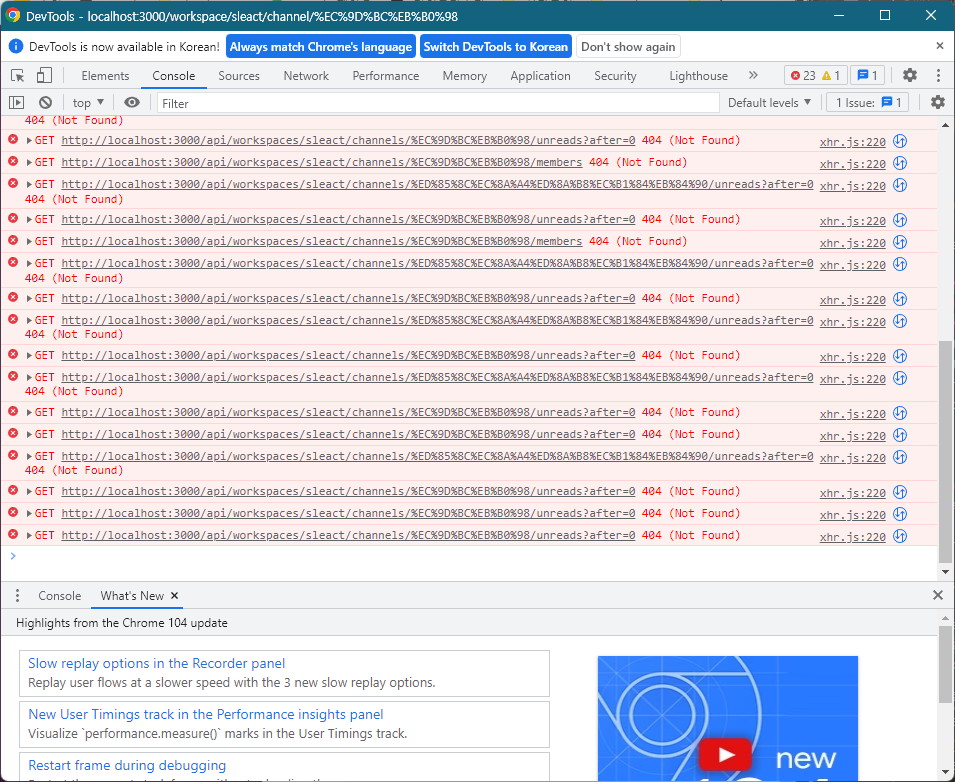Open the Lighthouse tab
This screenshot has width=955, height=782.
(x=699, y=76)
